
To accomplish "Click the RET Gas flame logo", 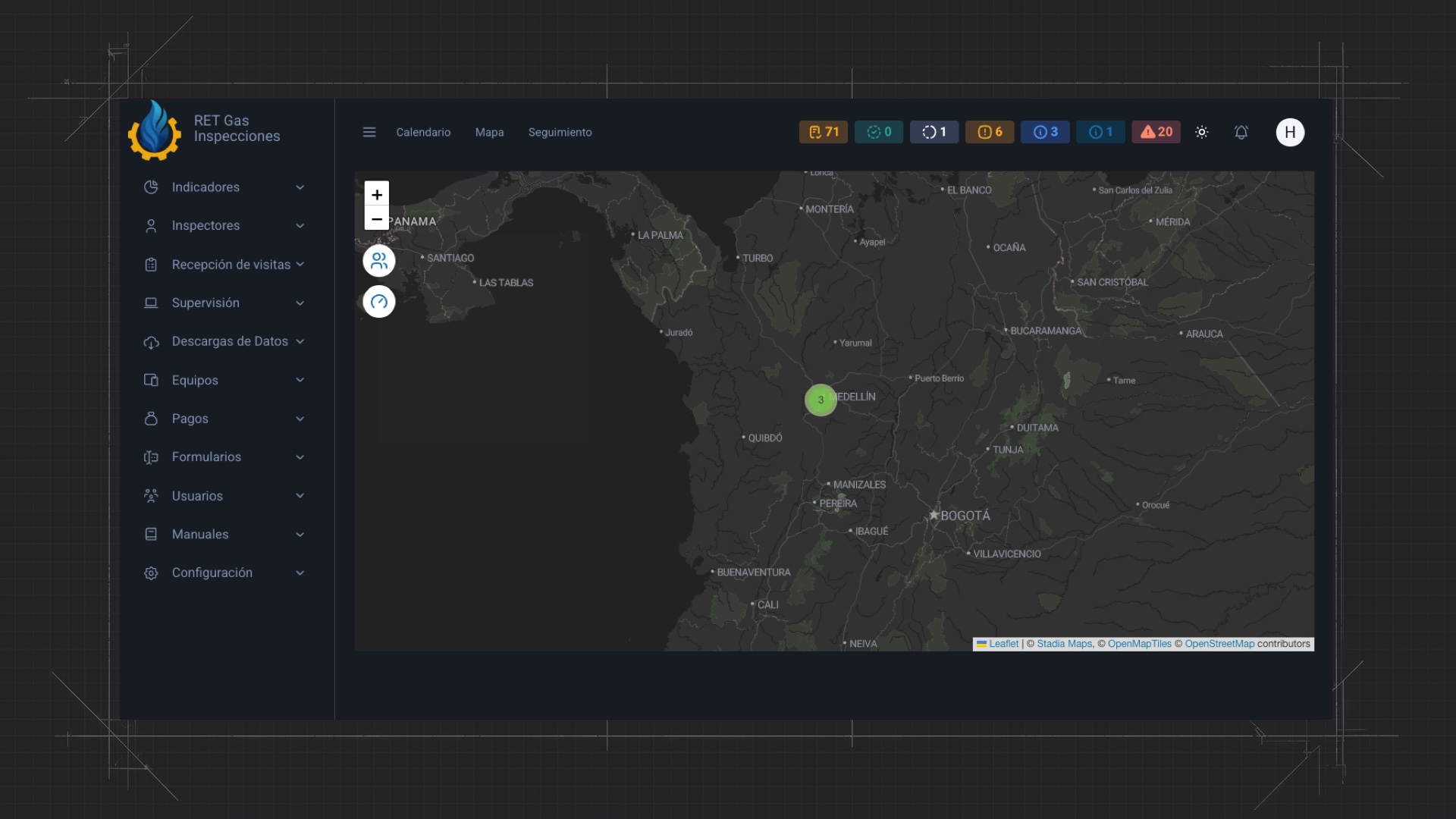I will (155, 130).
